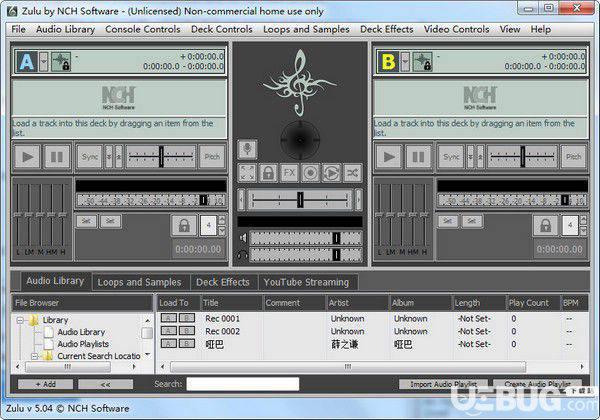Viewport: 600px width, 420px height.
Task: Click the << collapse button
Action: coord(106,384)
